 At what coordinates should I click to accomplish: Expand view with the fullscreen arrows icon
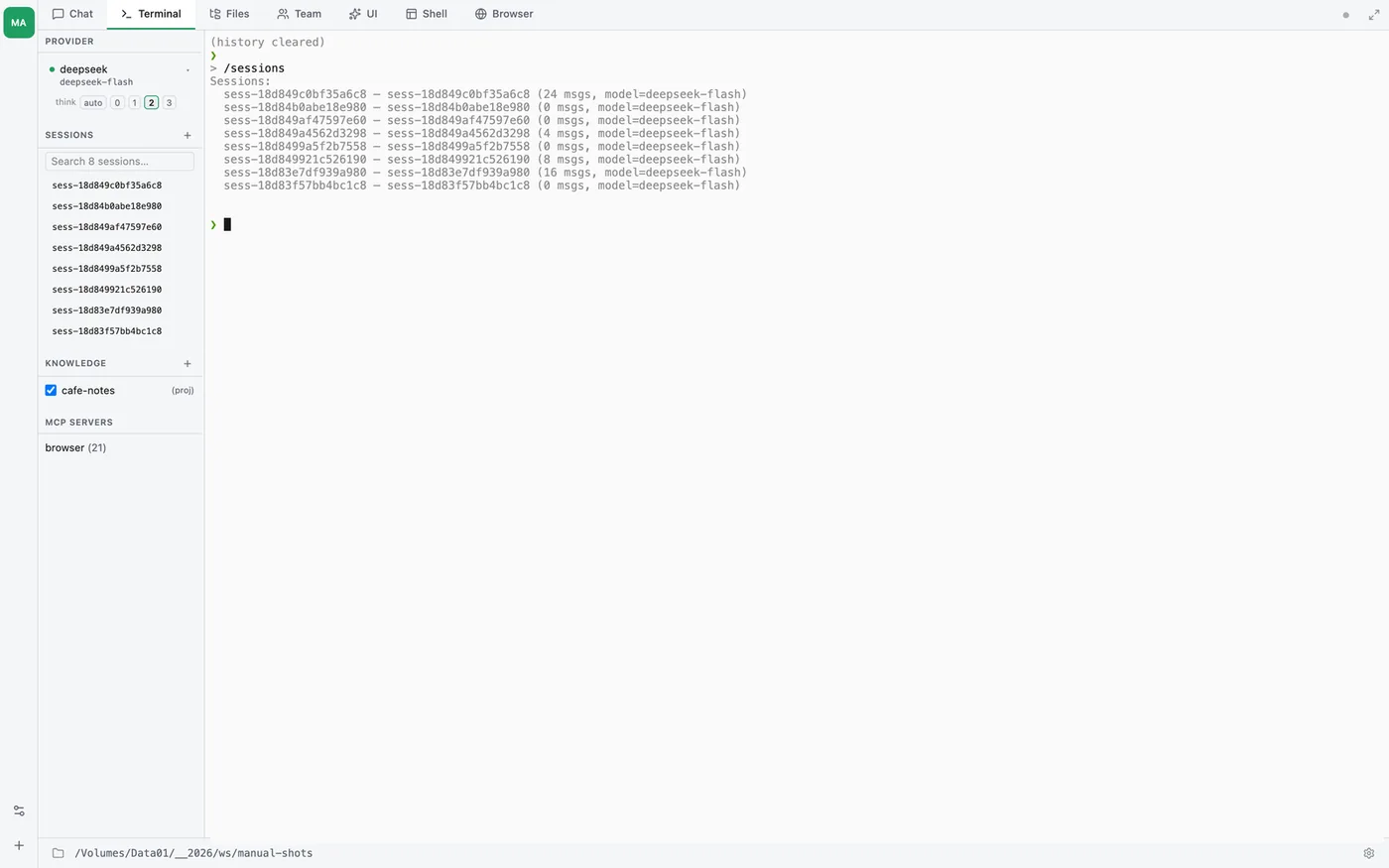pyautogui.click(x=1374, y=15)
